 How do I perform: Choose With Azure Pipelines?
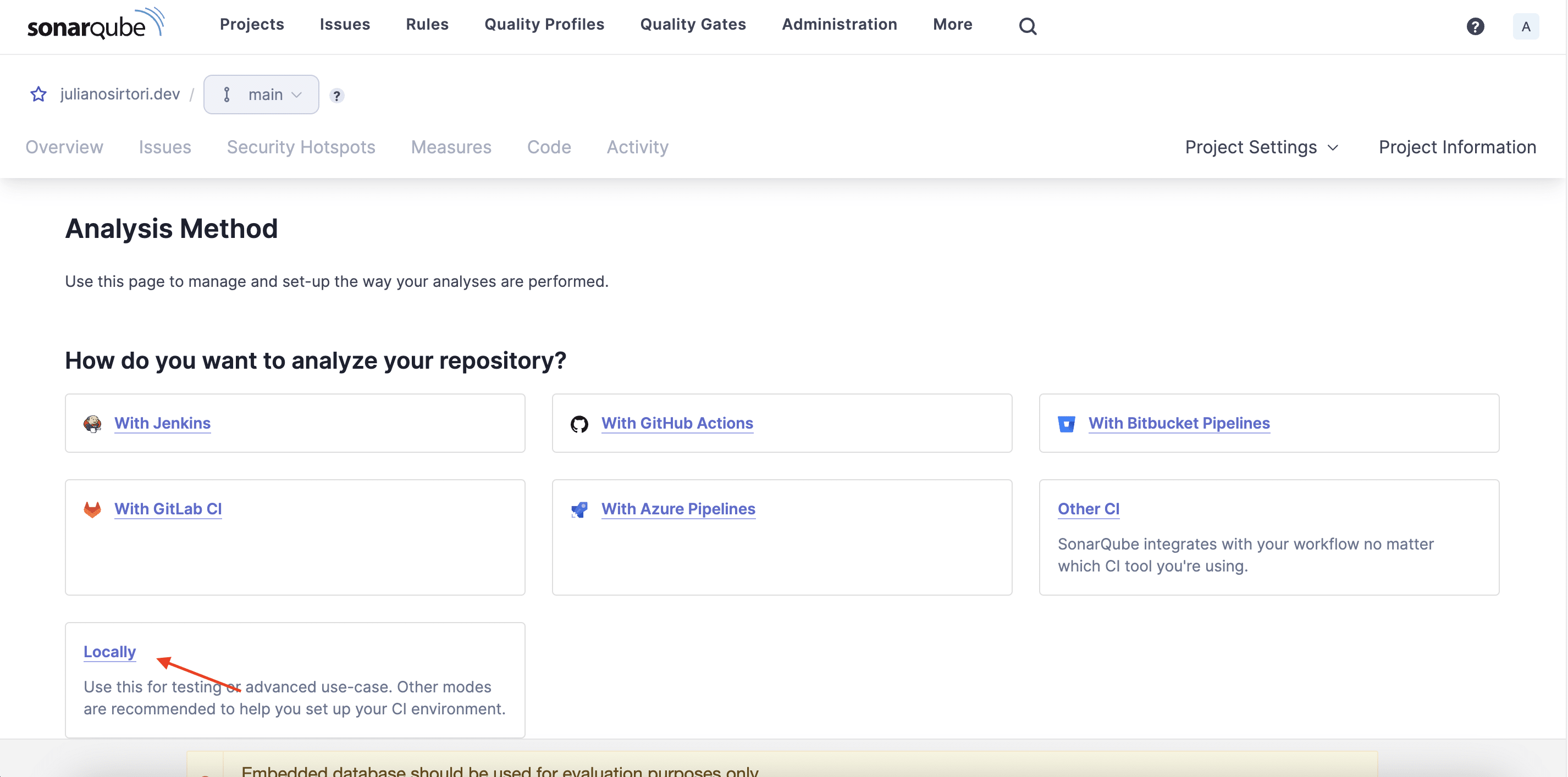[x=678, y=509]
